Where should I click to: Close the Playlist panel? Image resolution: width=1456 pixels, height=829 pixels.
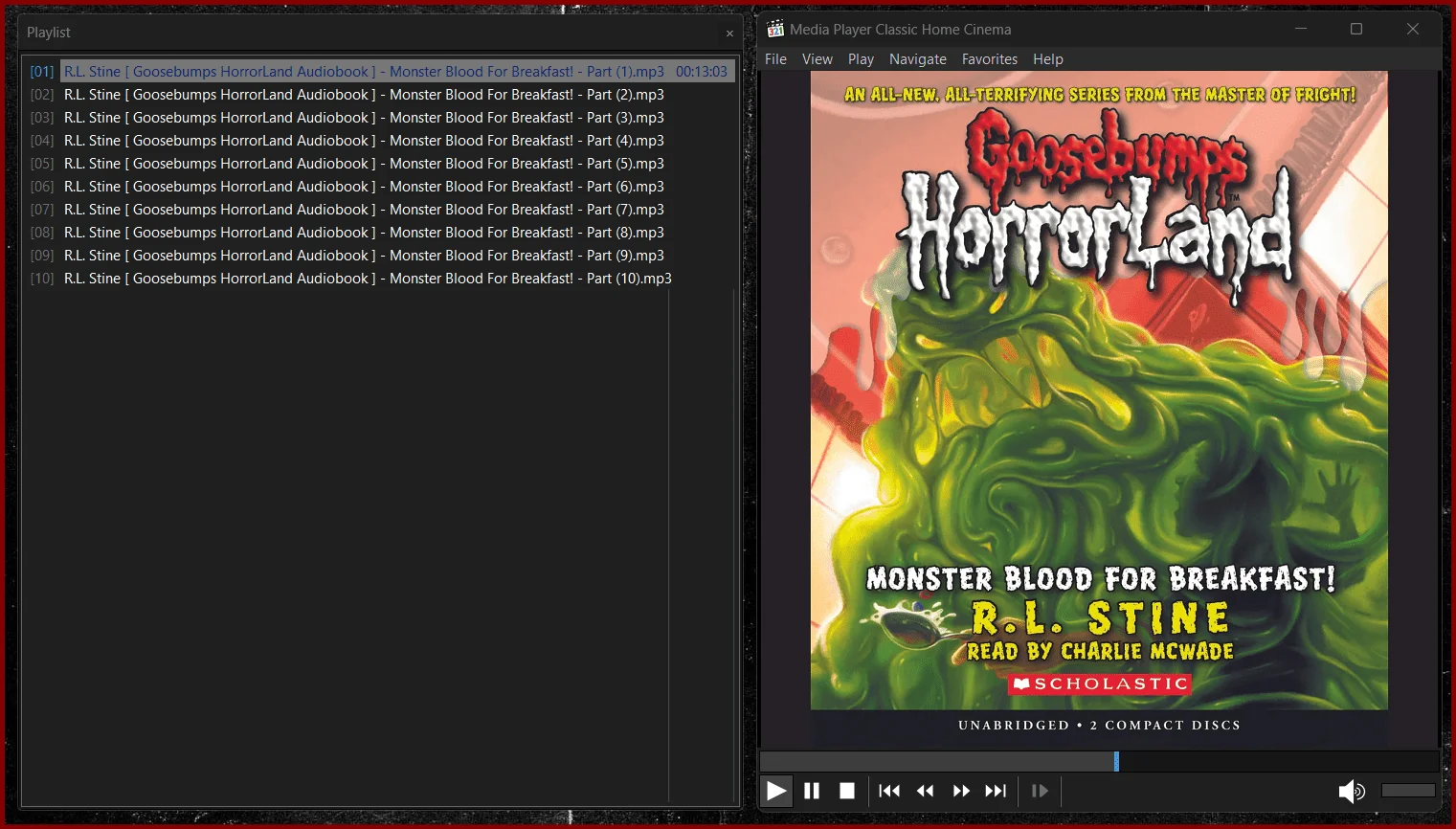729,34
